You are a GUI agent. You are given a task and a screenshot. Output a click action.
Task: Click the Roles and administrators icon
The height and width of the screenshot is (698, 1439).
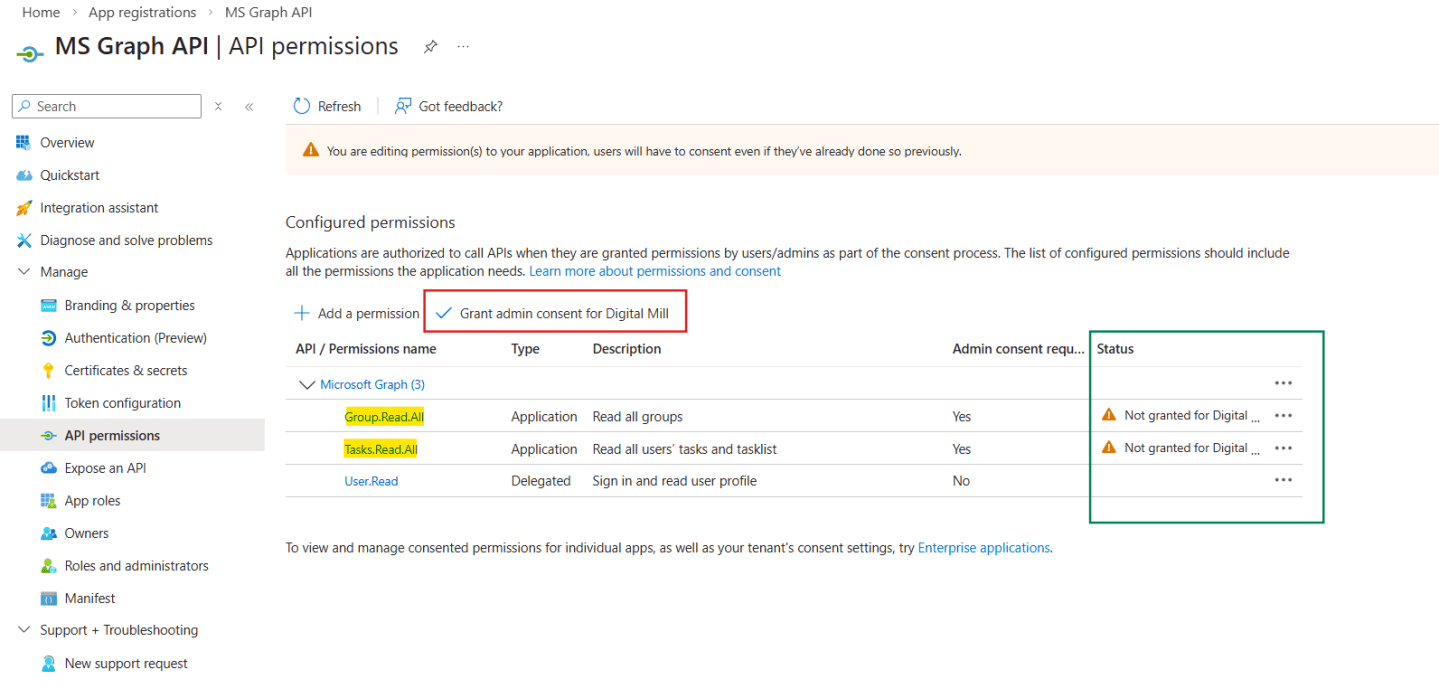point(48,566)
